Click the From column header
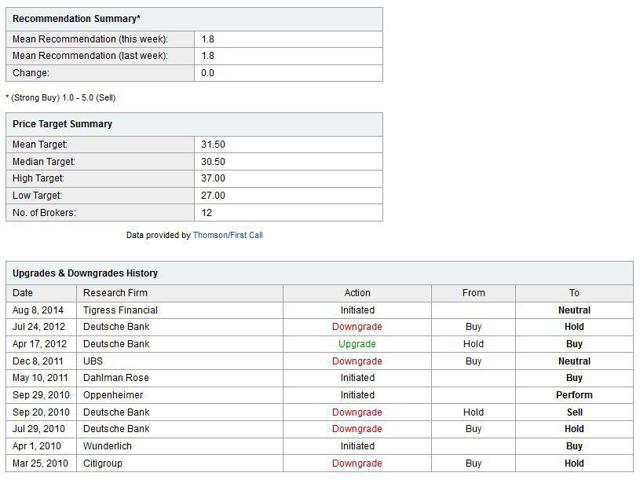Image resolution: width=640 pixels, height=480 pixels. pos(473,293)
